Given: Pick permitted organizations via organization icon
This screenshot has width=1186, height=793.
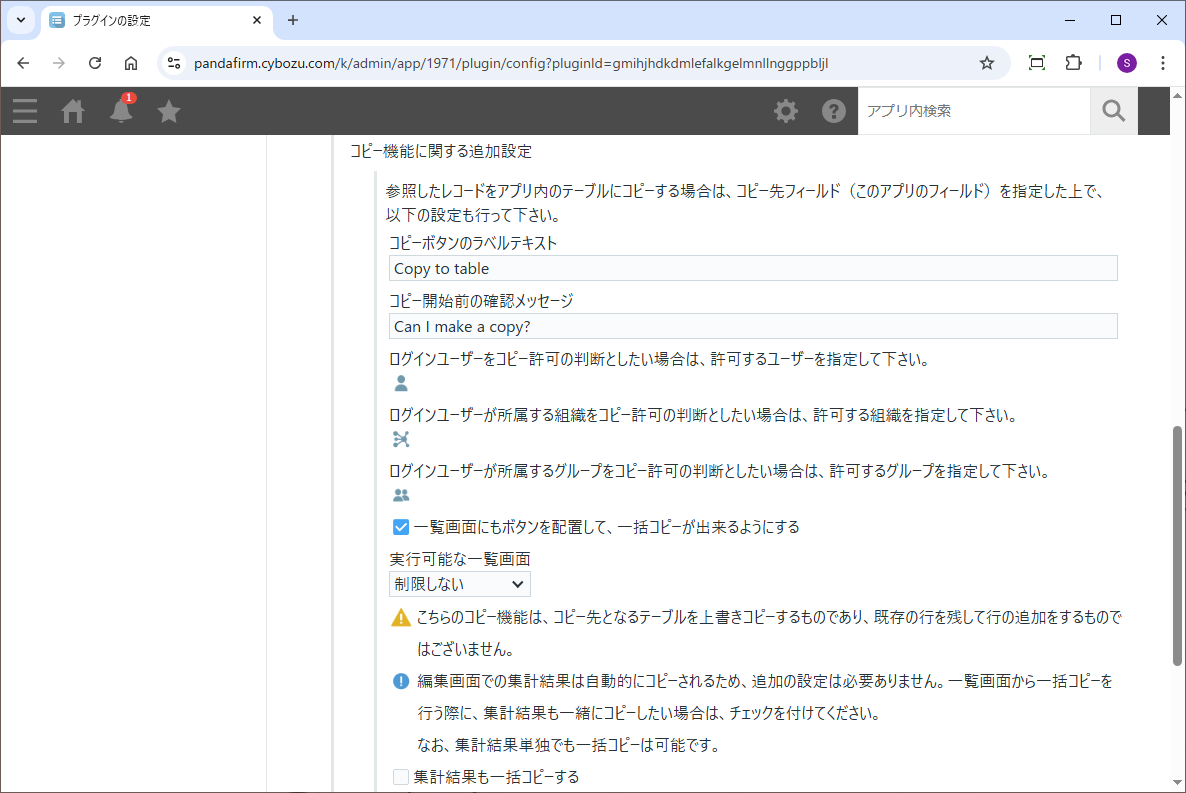Looking at the screenshot, I should pos(401,439).
